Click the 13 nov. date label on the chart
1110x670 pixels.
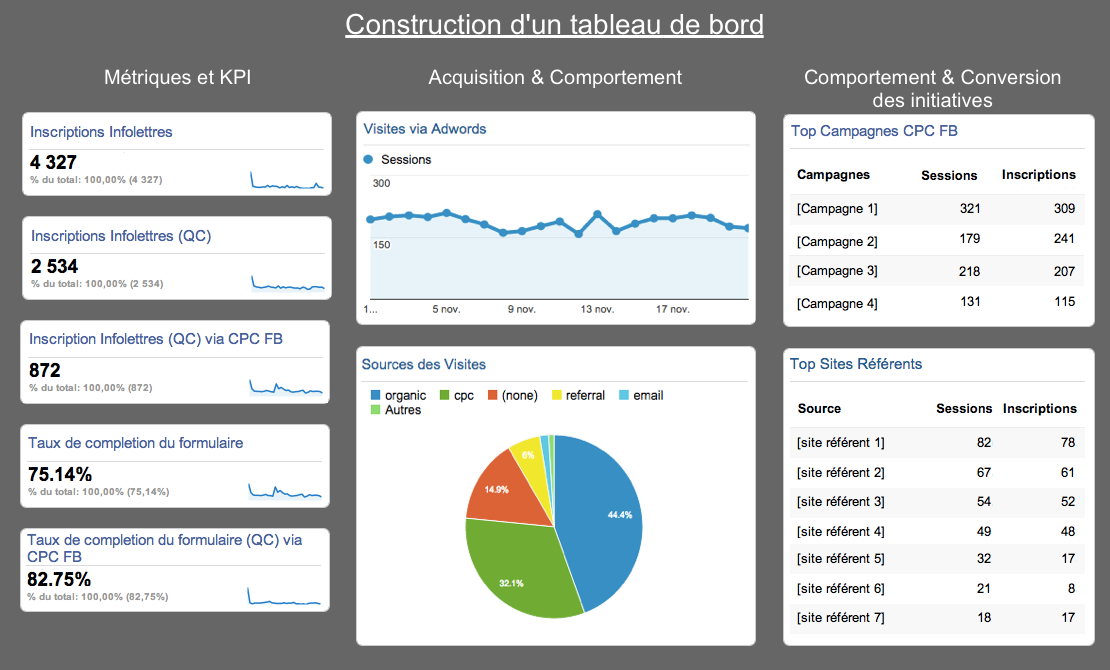[x=597, y=310]
